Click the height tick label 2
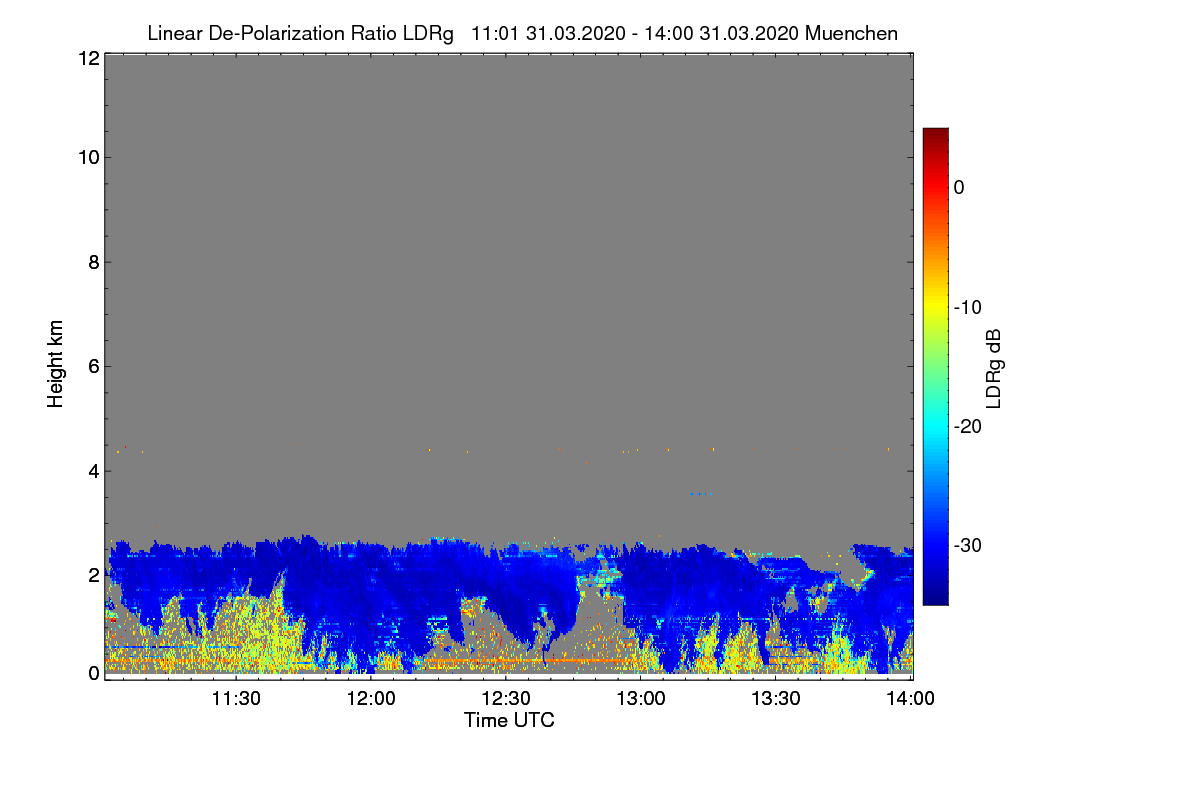This screenshot has height=800, width=1200. click(92, 575)
